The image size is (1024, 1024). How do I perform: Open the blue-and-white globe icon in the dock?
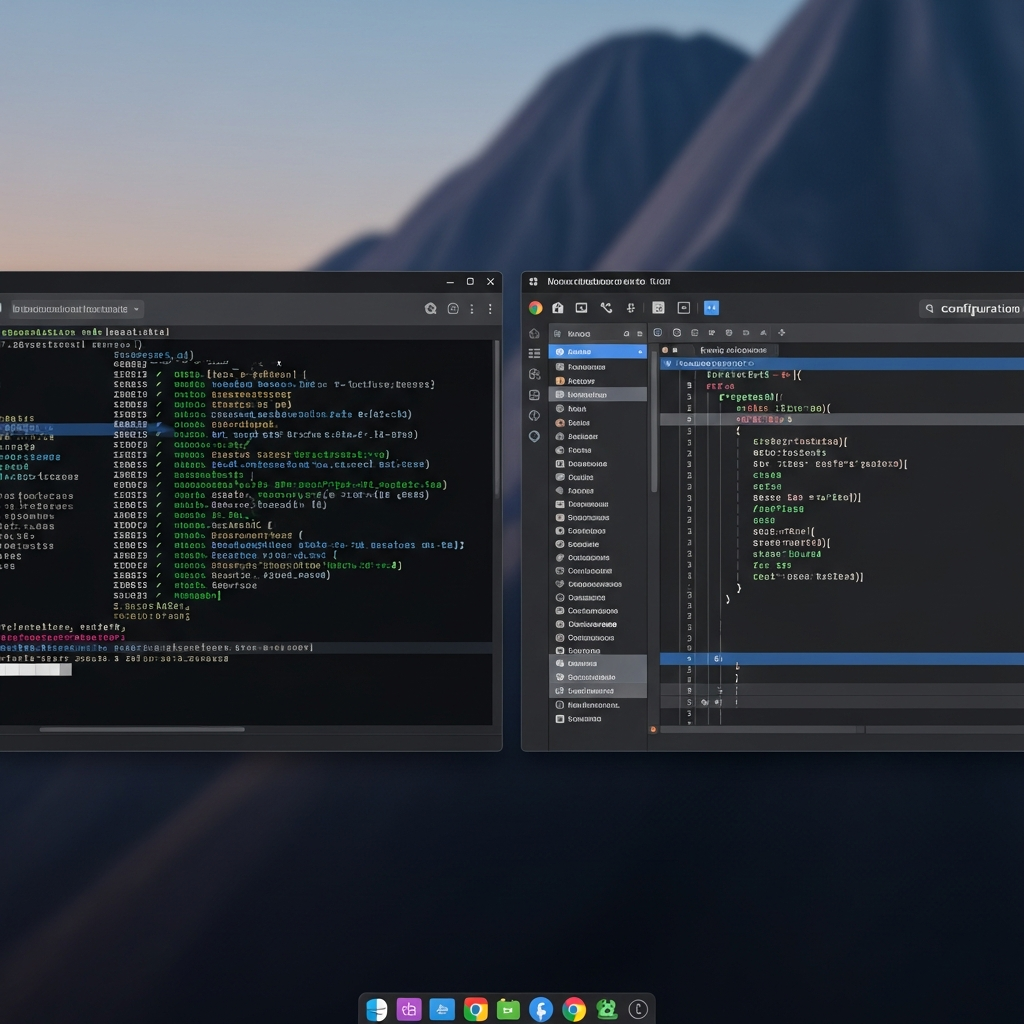click(x=377, y=1010)
